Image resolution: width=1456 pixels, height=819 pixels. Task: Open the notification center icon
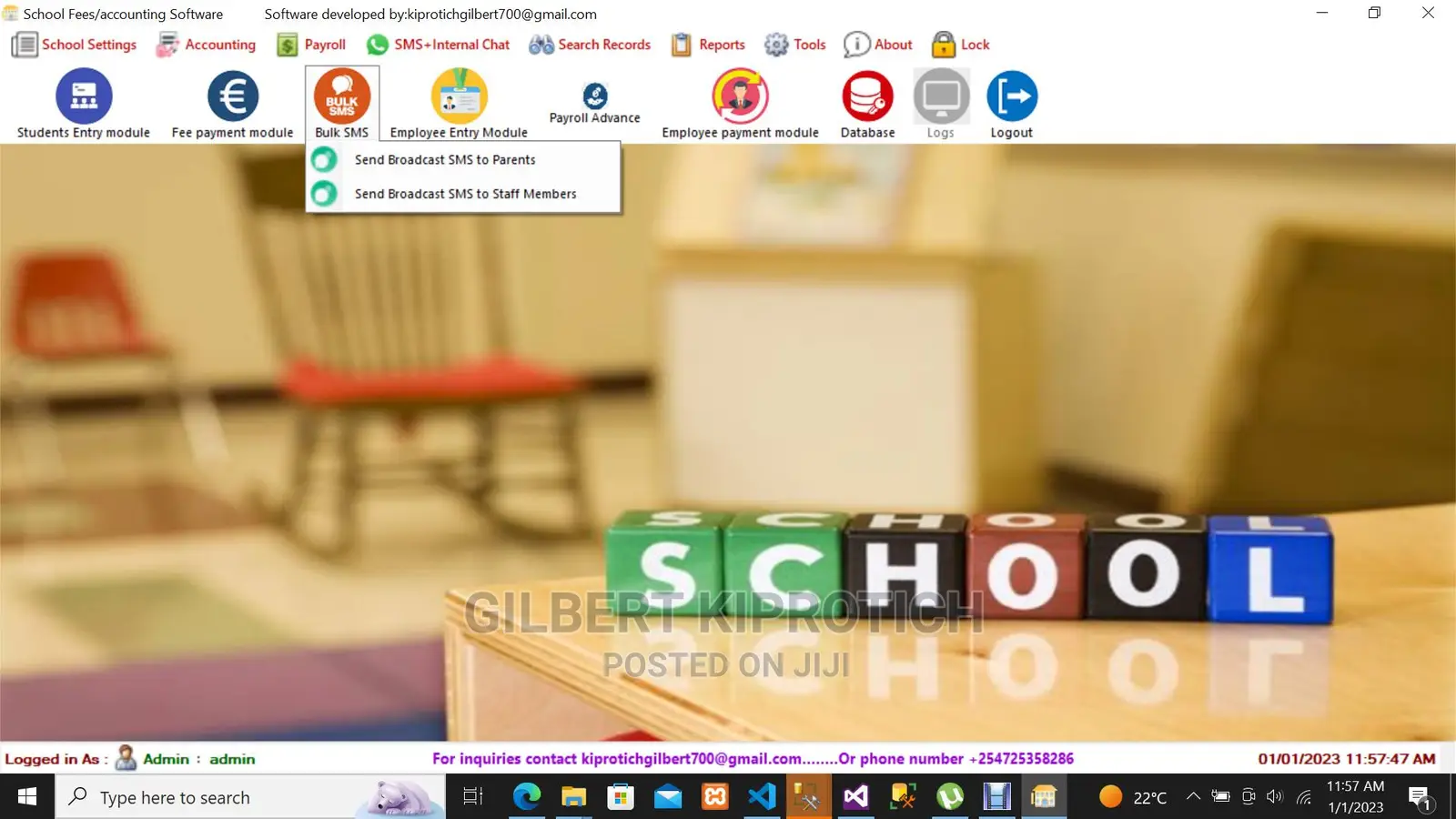(x=1421, y=797)
